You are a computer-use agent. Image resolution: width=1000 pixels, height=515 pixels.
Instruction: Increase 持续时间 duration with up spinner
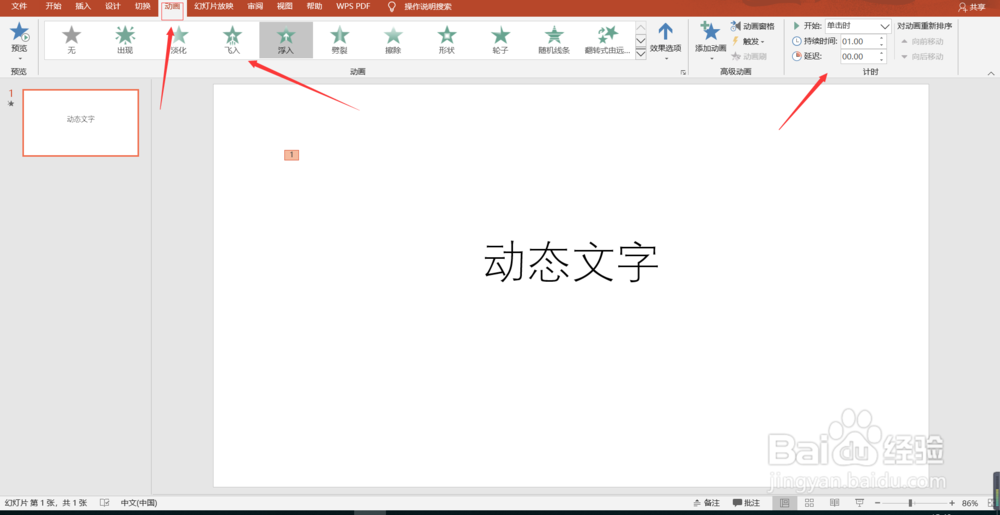(881, 38)
